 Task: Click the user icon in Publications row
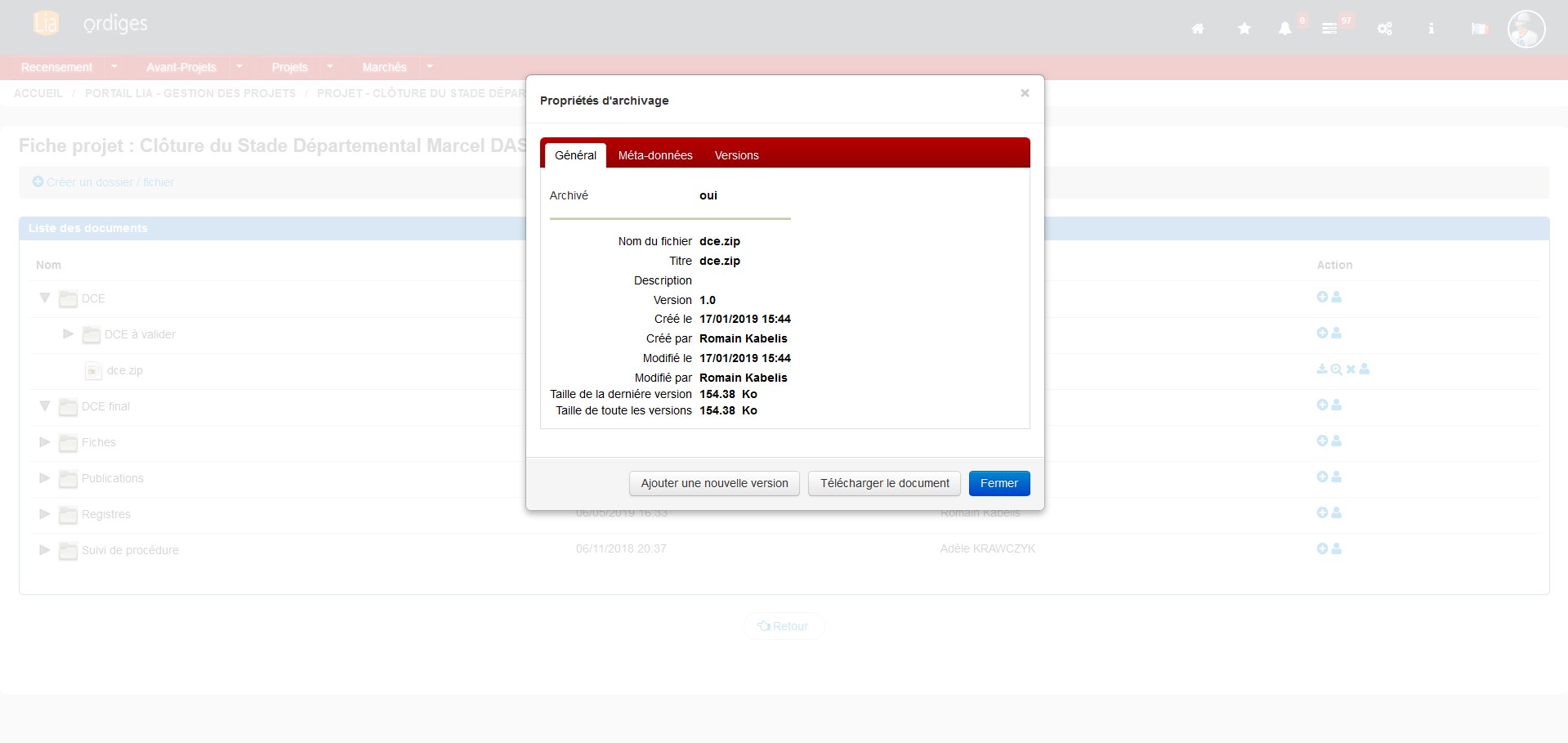pyautogui.click(x=1337, y=477)
